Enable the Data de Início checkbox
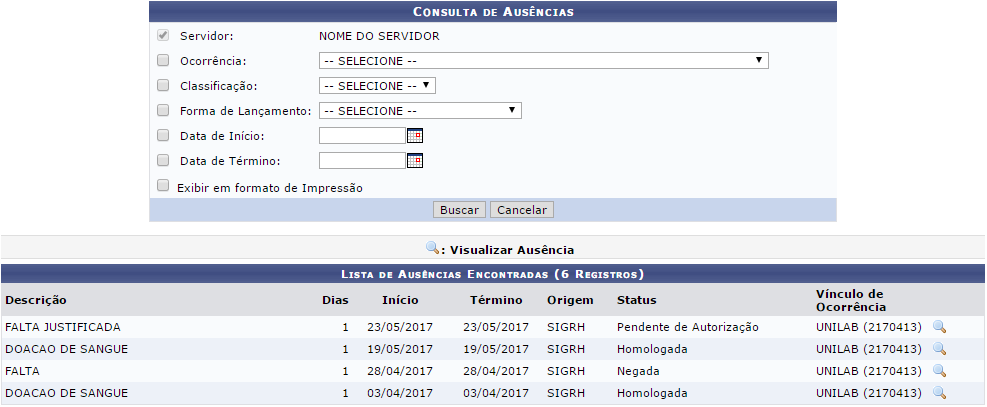 pos(163,136)
